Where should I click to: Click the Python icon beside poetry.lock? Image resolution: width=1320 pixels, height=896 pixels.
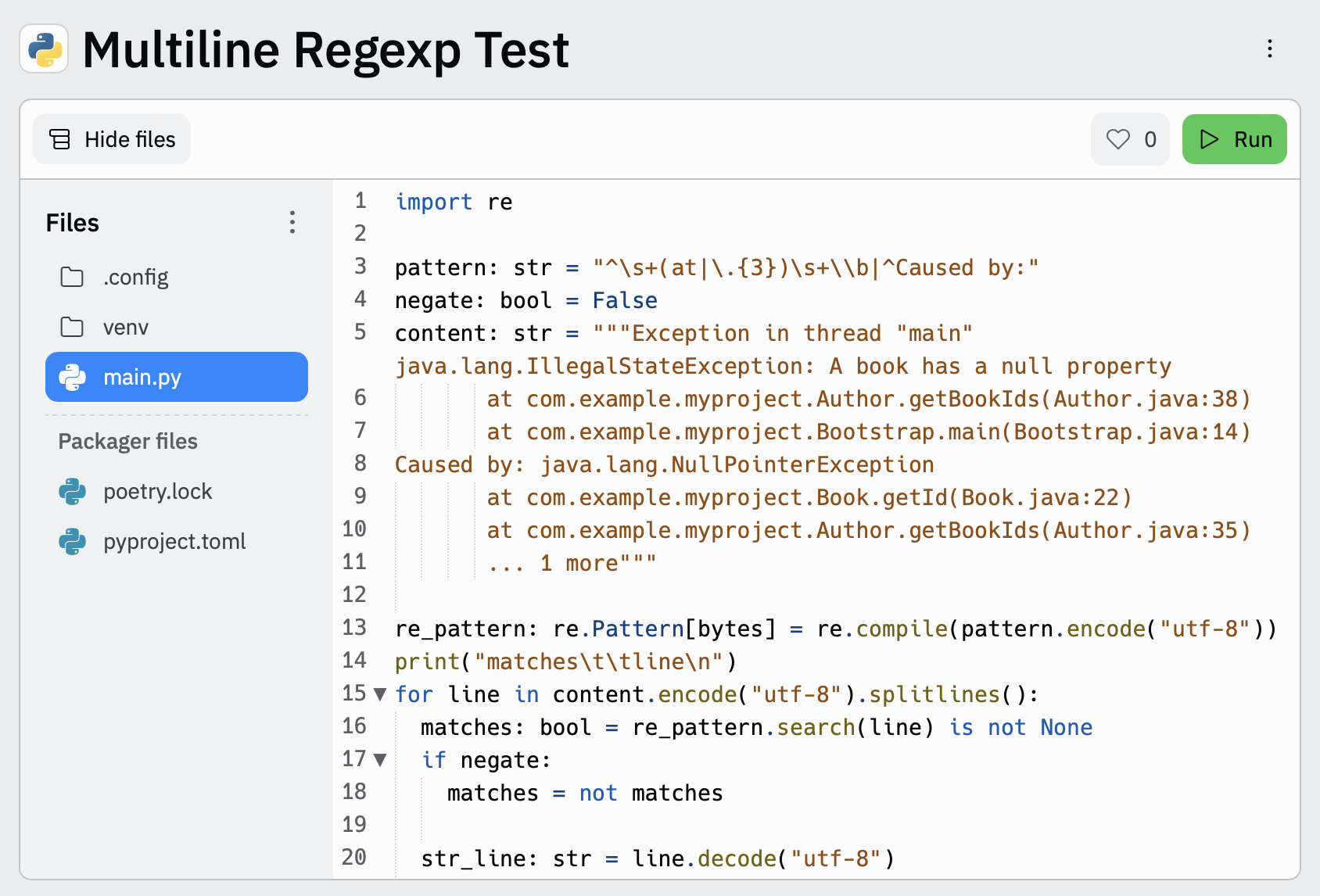pos(74,491)
